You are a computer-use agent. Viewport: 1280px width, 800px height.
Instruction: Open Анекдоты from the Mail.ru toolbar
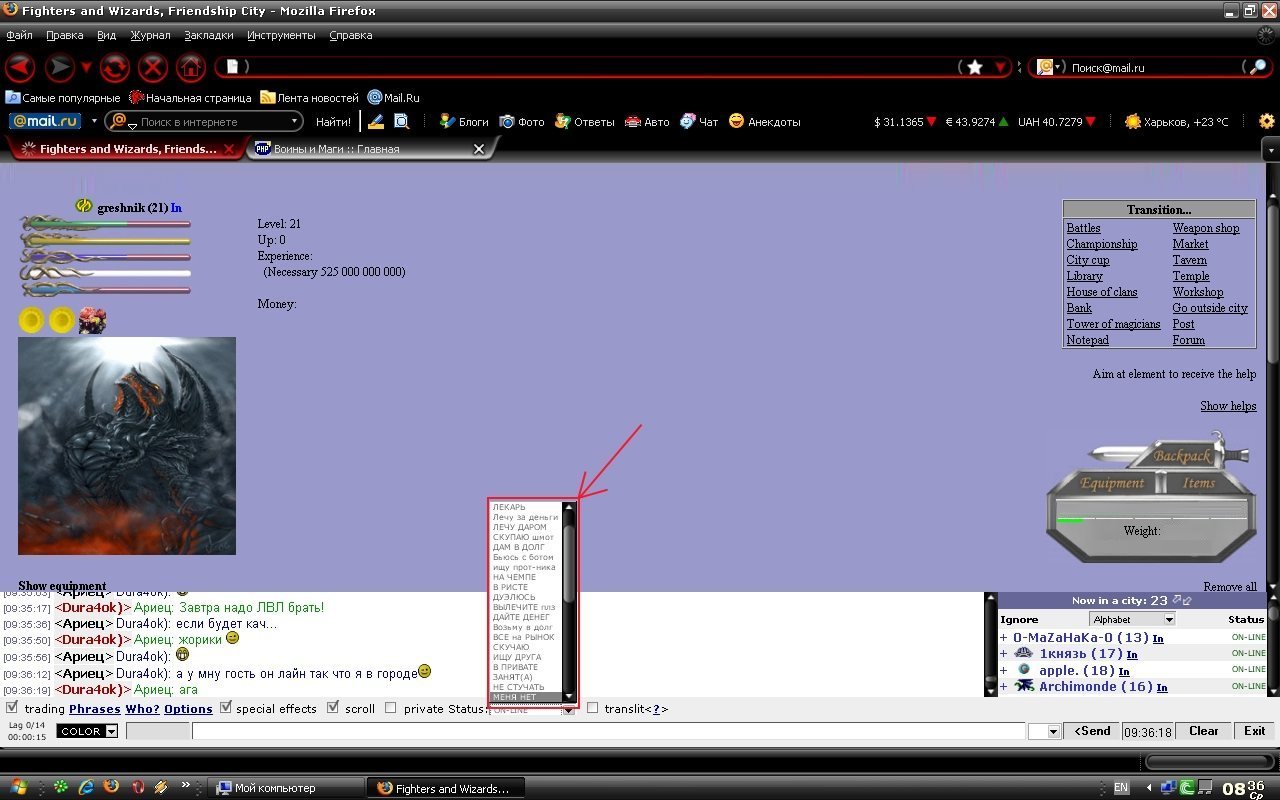(765, 122)
